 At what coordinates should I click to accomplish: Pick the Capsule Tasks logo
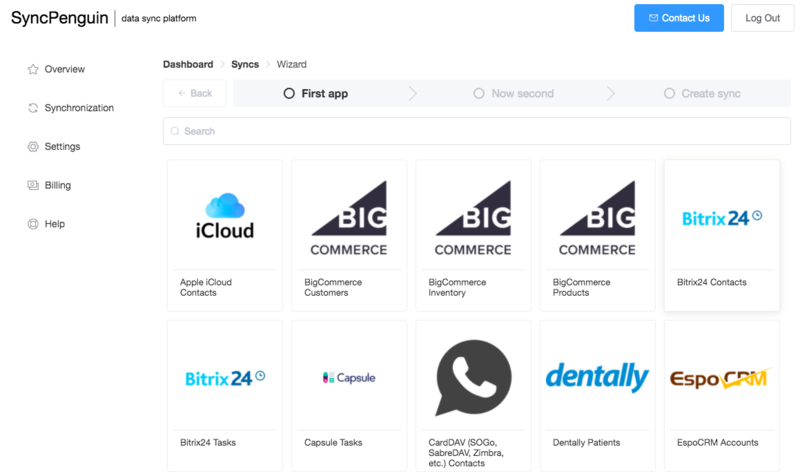click(349, 378)
